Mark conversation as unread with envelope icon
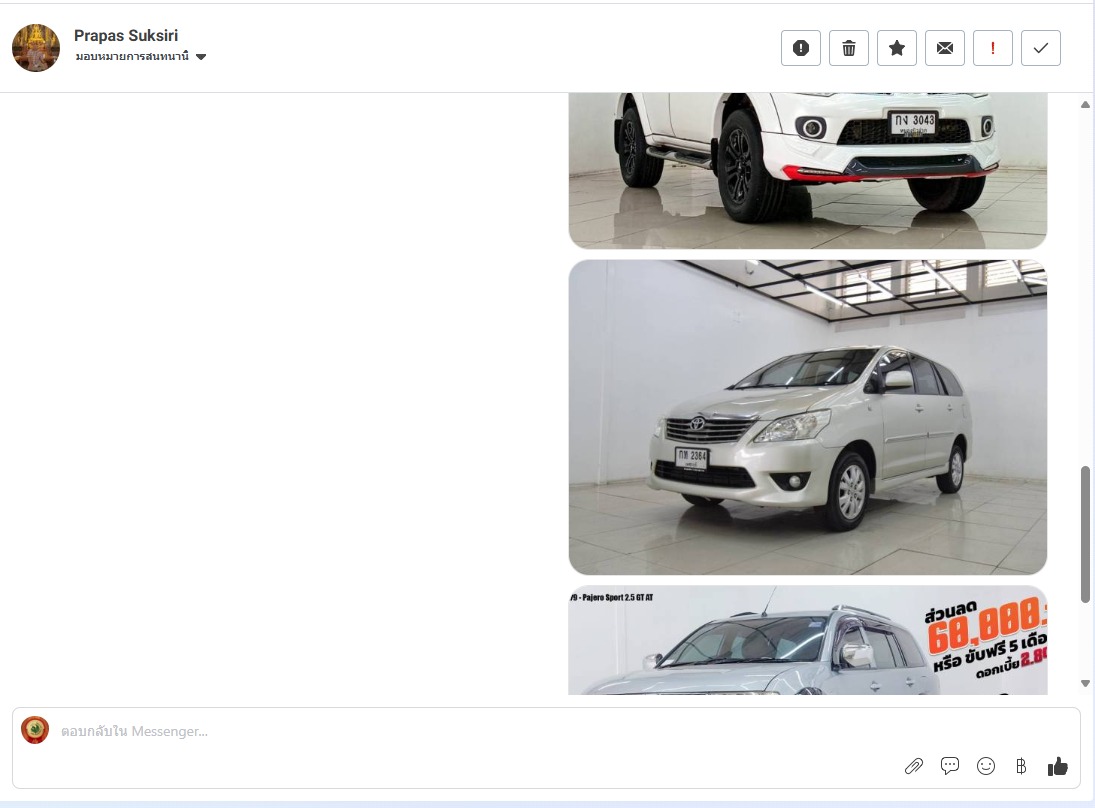Image resolution: width=1095 pixels, height=808 pixels. pos(945,48)
